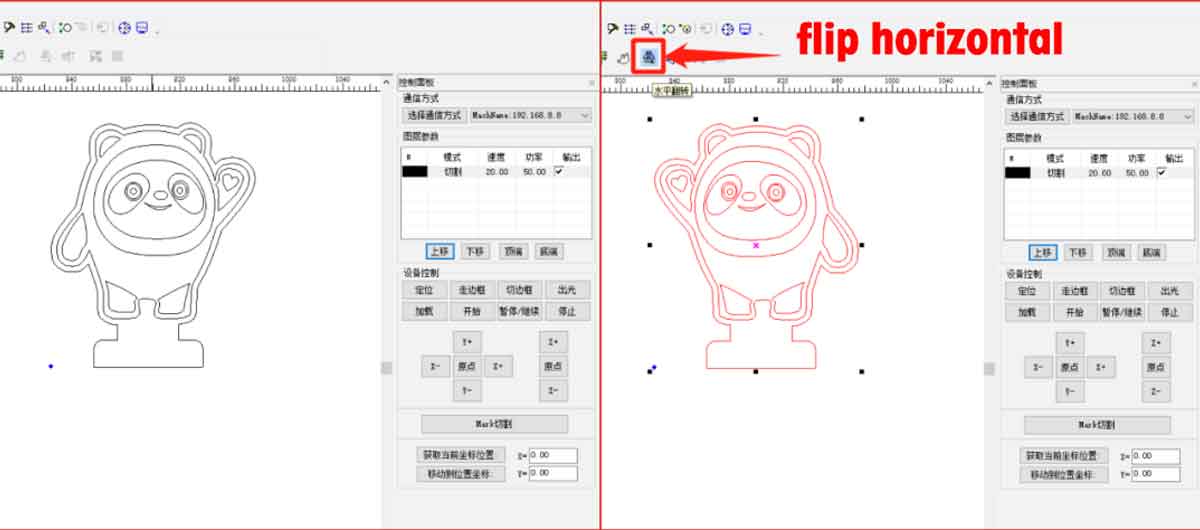Click the blue crosshair target icon, right window
1200x530 pixels.
(728, 29)
